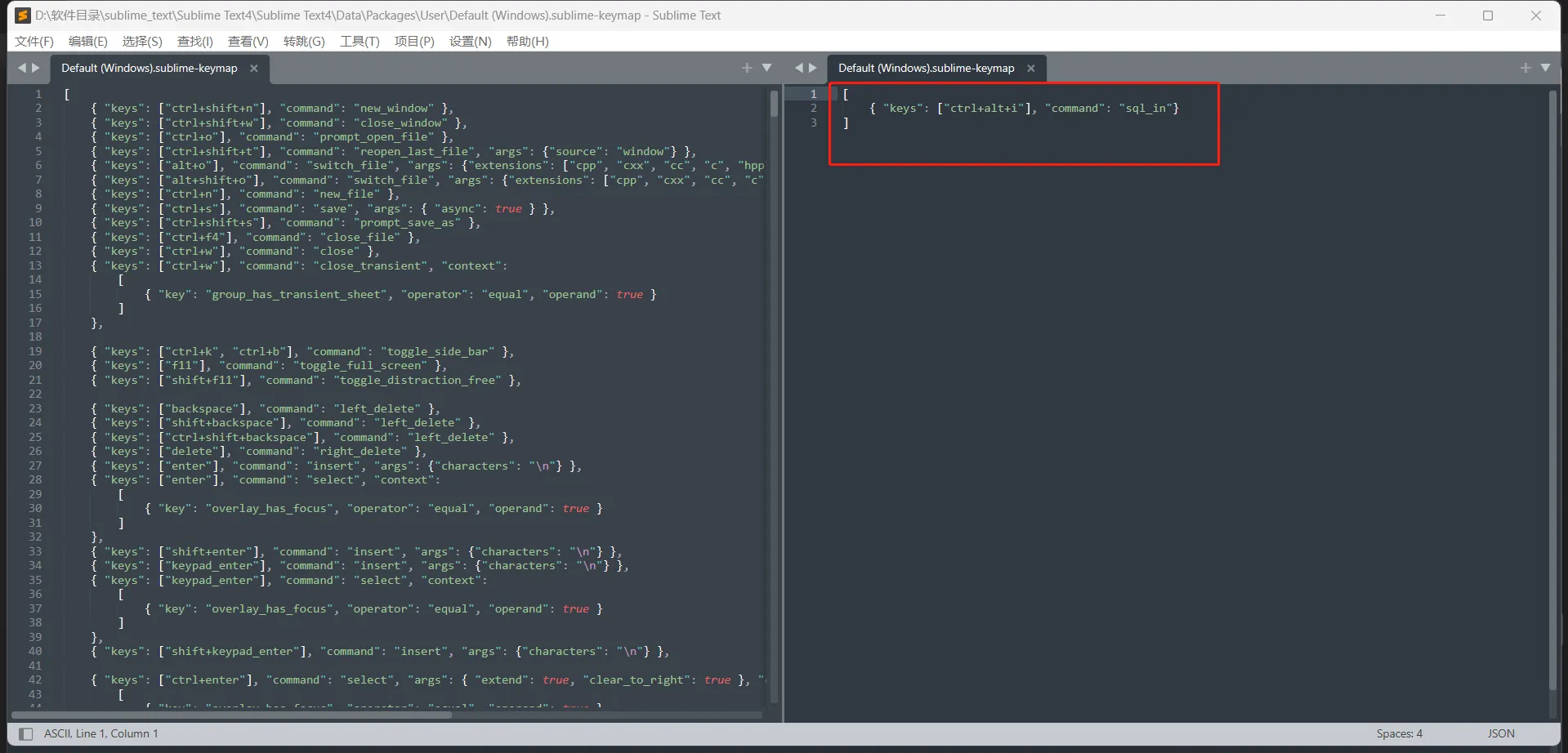1568x753 pixels.
Task: Add new tab in right pane
Action: click(1526, 68)
